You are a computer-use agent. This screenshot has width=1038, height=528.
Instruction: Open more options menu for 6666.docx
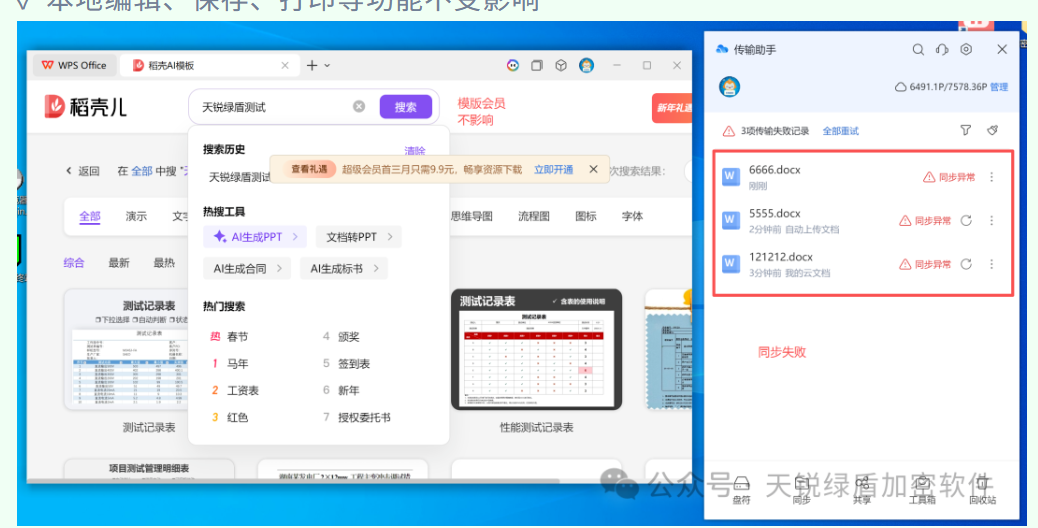[992, 177]
